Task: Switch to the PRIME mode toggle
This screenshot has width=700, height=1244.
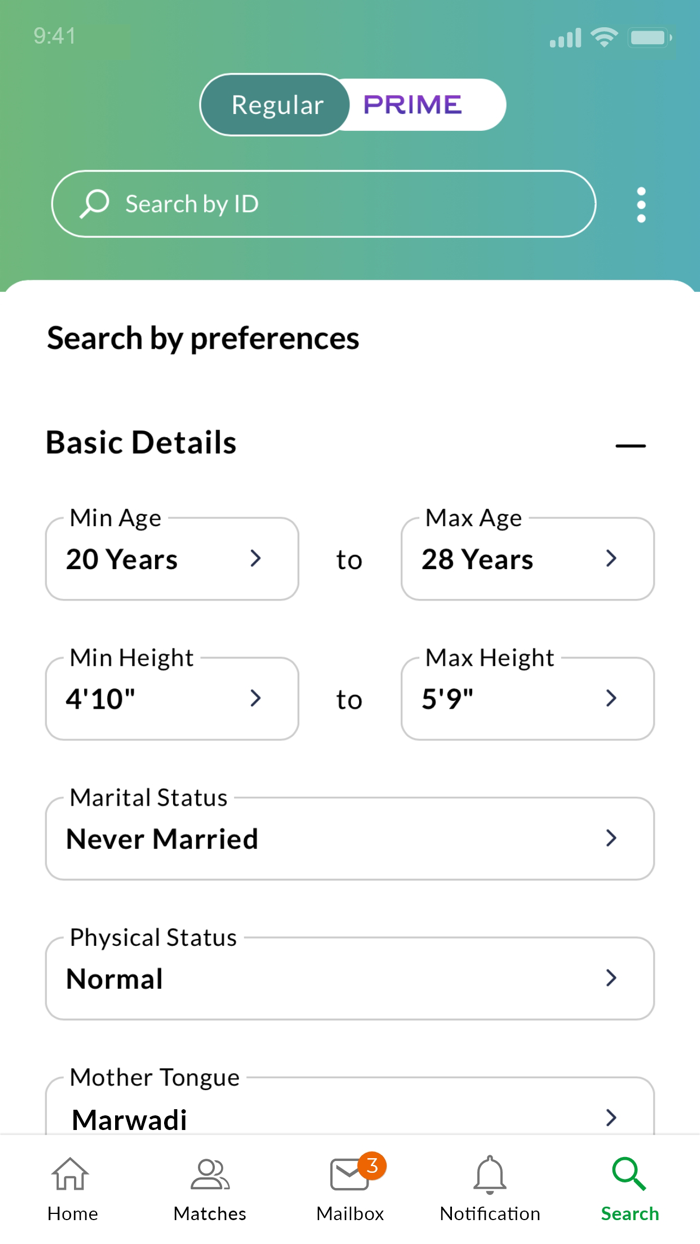Action: coord(413,105)
